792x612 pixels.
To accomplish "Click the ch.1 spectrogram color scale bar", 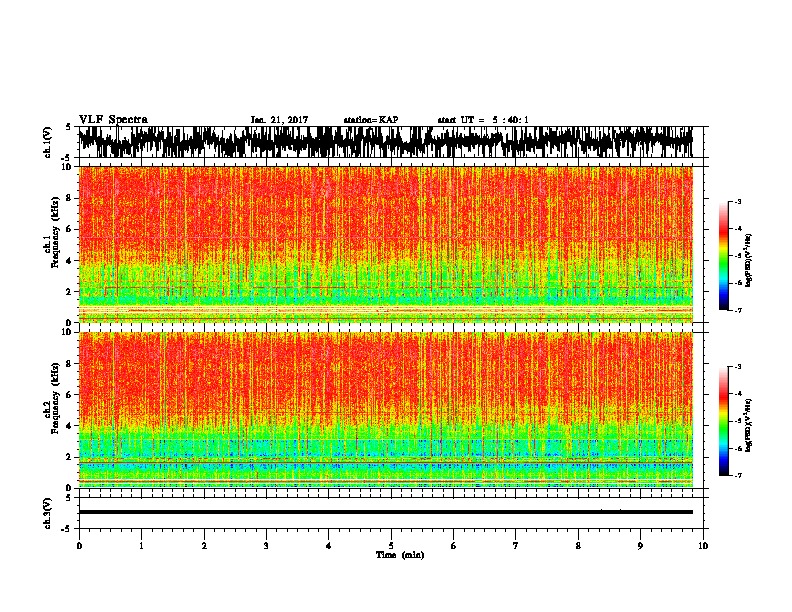I will [724, 256].
